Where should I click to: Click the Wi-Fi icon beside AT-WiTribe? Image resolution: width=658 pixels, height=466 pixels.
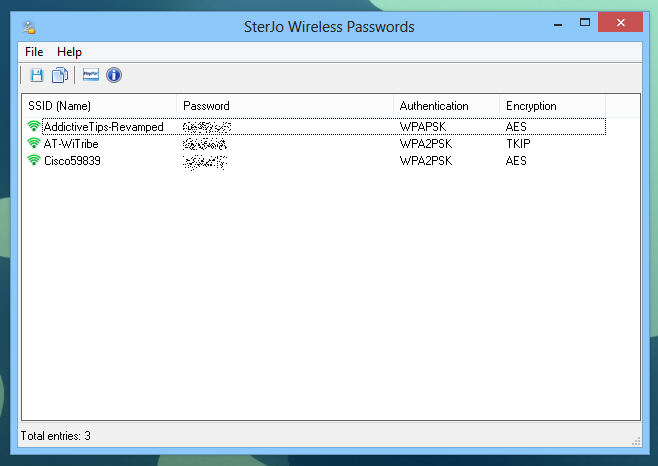(34, 143)
